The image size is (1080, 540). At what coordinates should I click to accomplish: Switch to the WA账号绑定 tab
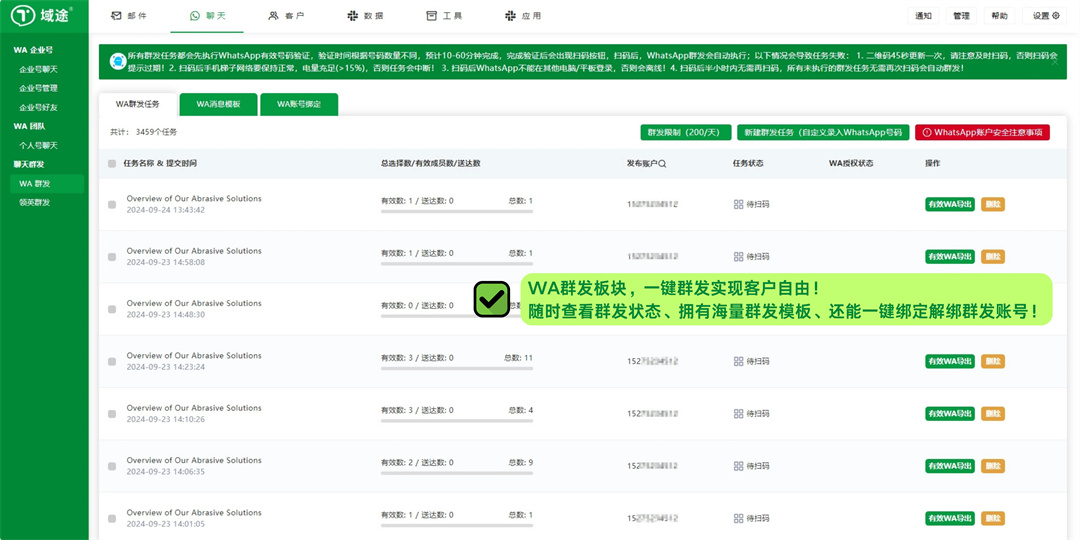[x=299, y=104]
